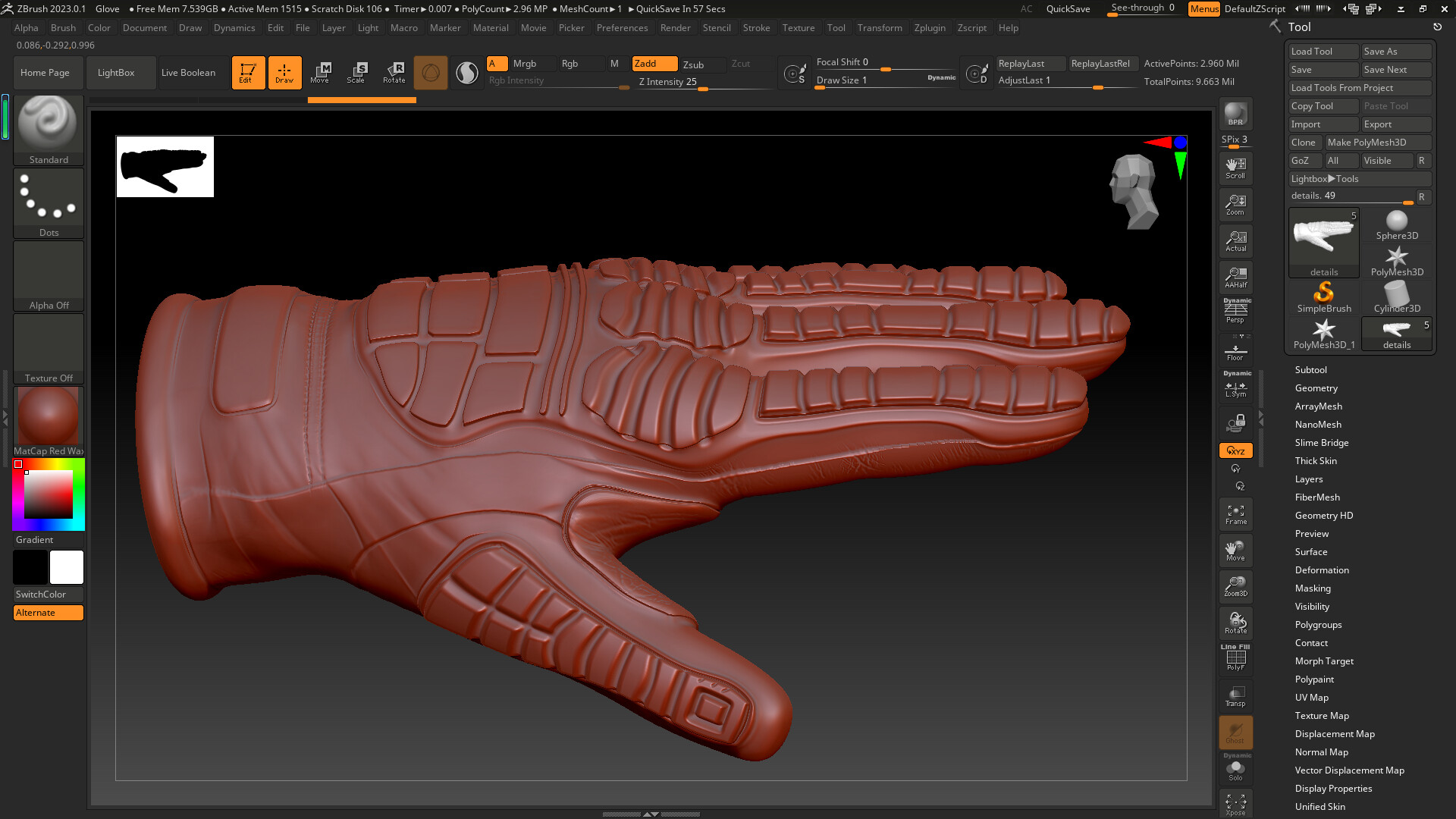Click the Solo mode icon
This screenshot has width=1456, height=819.
coord(1235,771)
